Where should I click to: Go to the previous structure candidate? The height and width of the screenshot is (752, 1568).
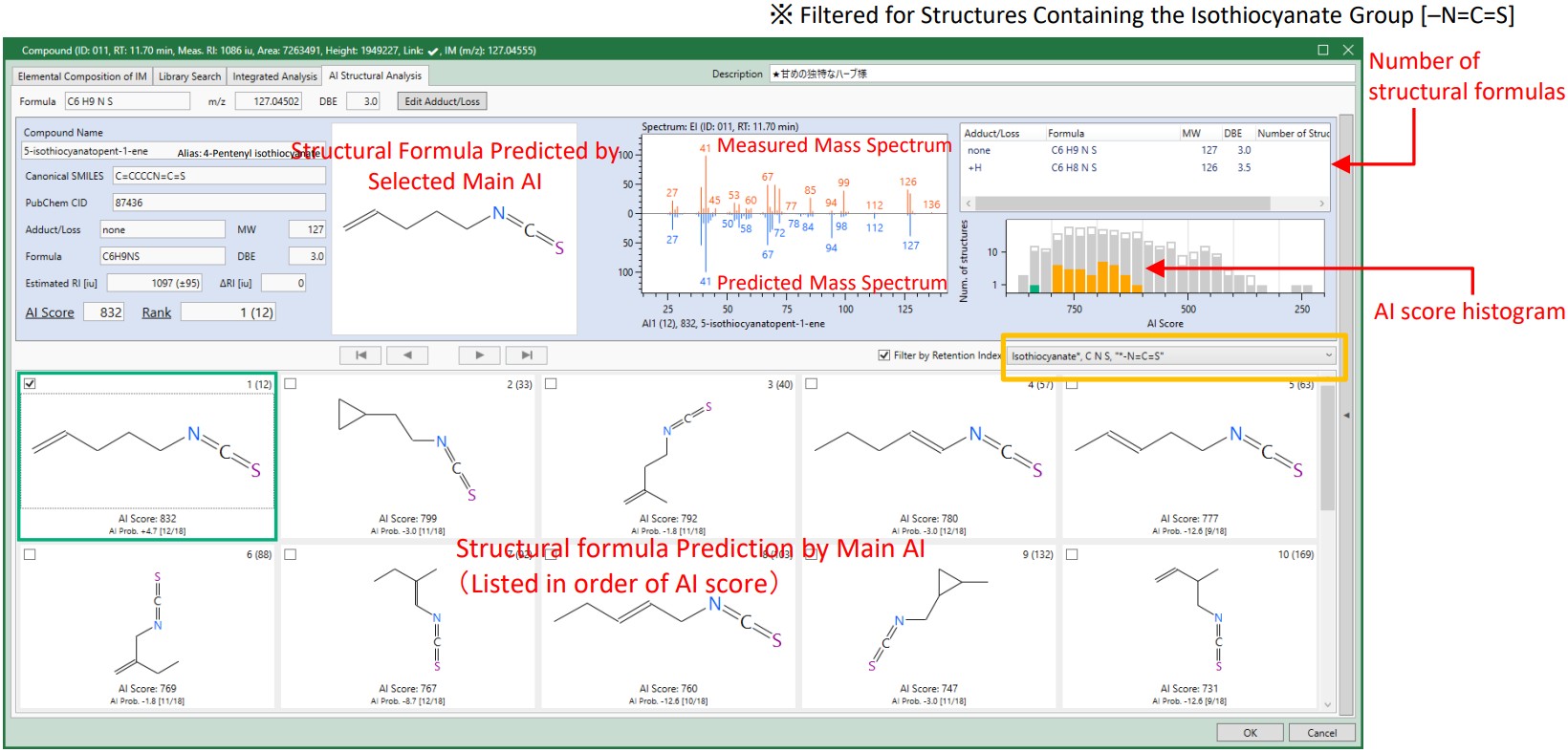tap(407, 355)
